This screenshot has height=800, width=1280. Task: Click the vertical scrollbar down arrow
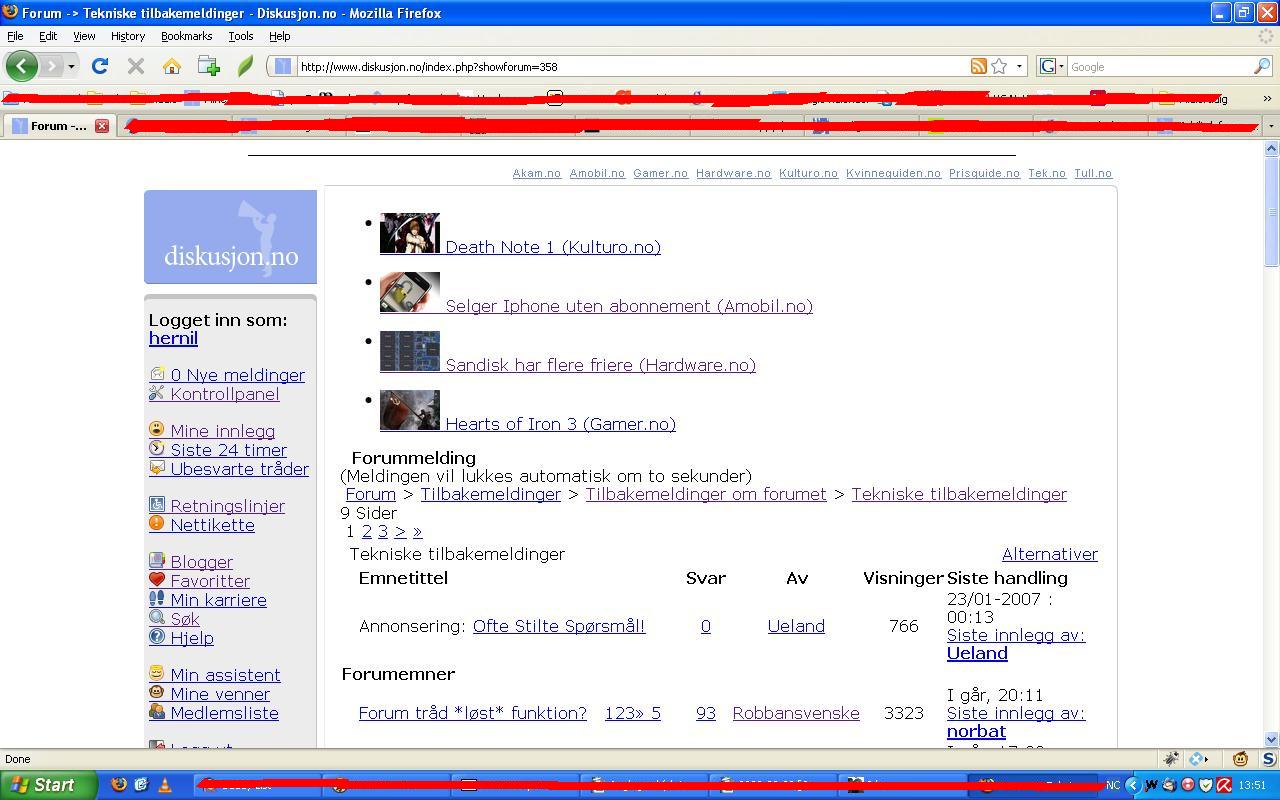pyautogui.click(x=1271, y=739)
